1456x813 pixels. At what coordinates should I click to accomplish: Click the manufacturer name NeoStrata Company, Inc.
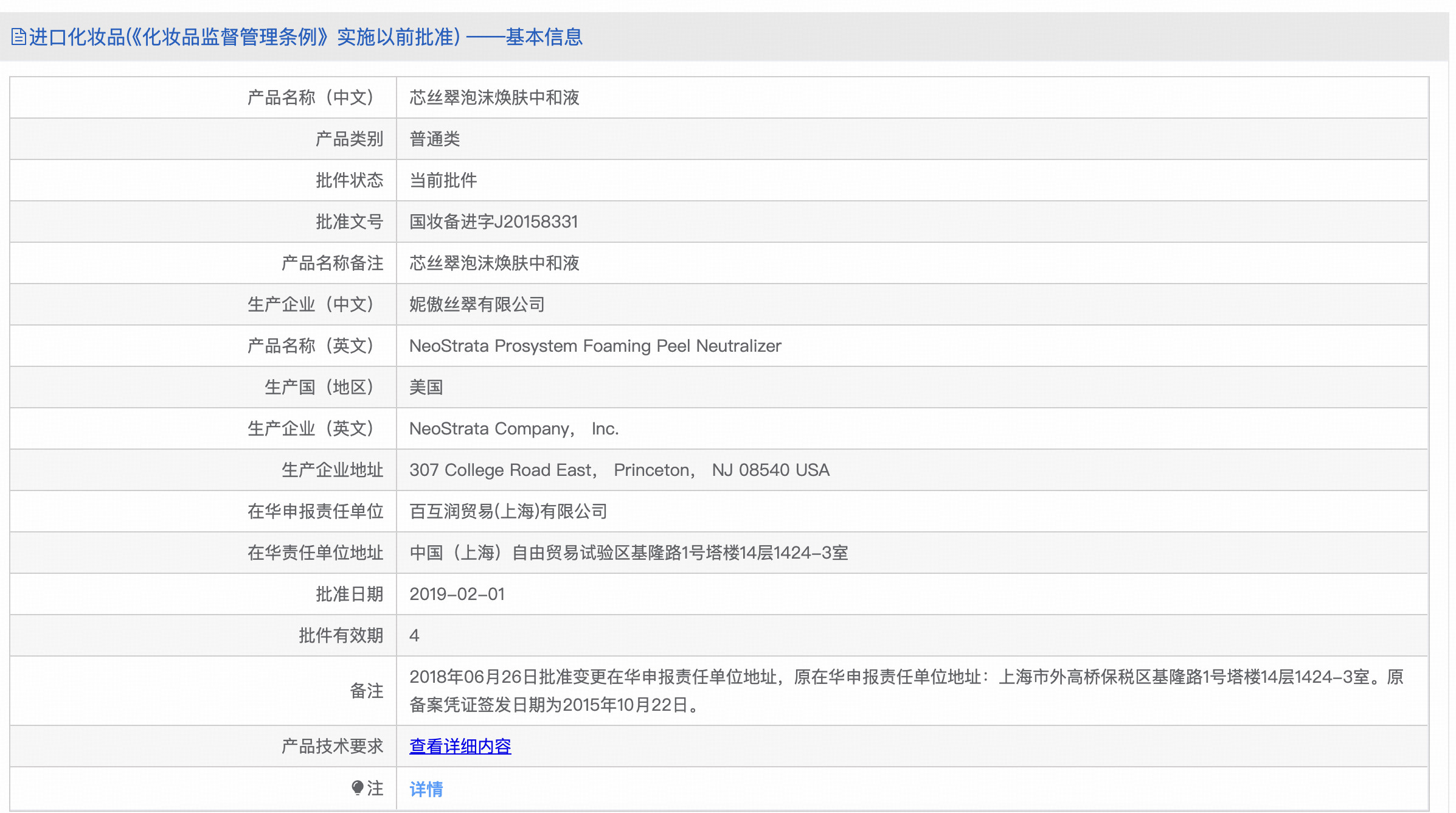point(513,428)
